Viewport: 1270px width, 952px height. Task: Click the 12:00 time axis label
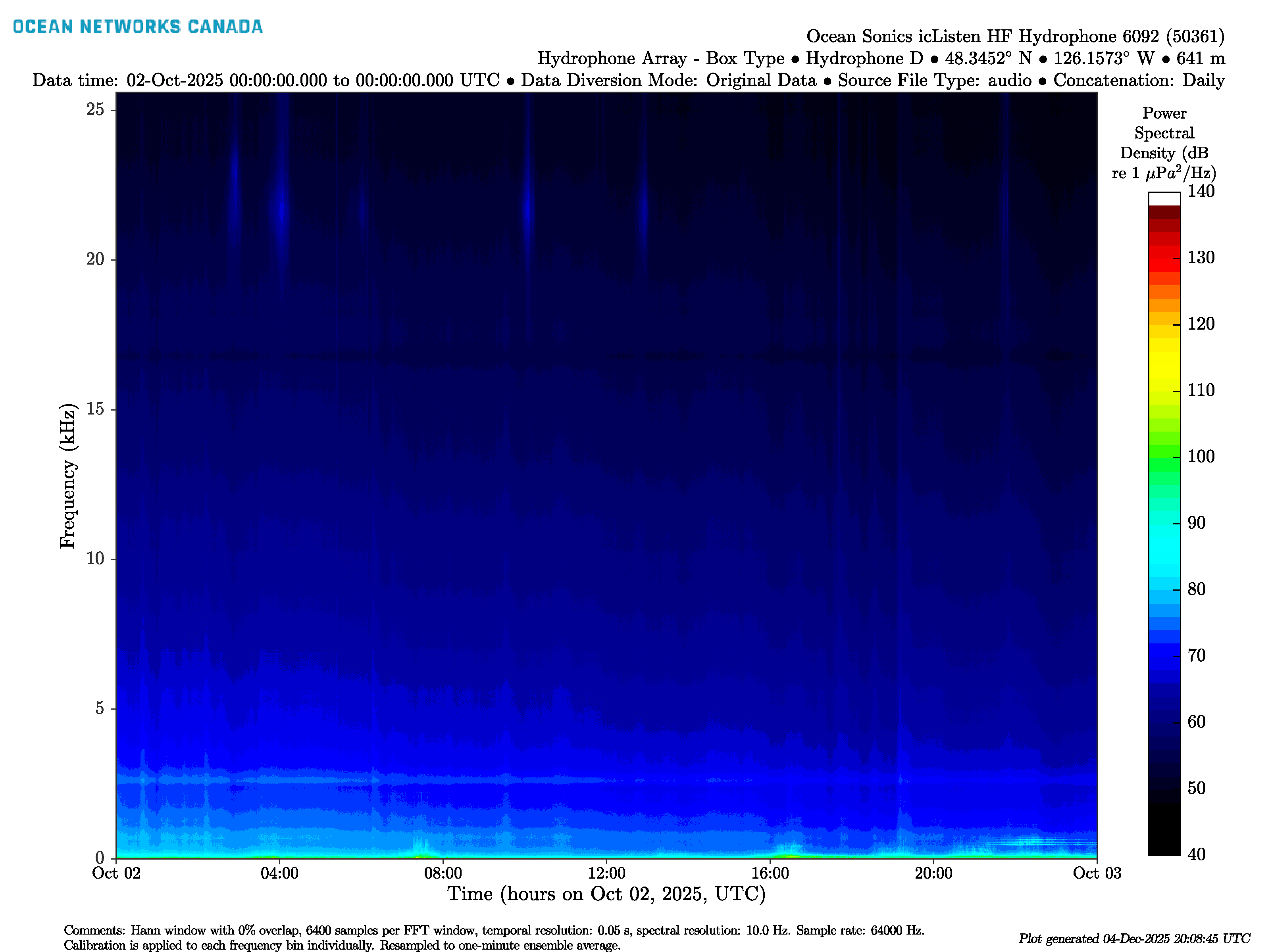tap(606, 873)
